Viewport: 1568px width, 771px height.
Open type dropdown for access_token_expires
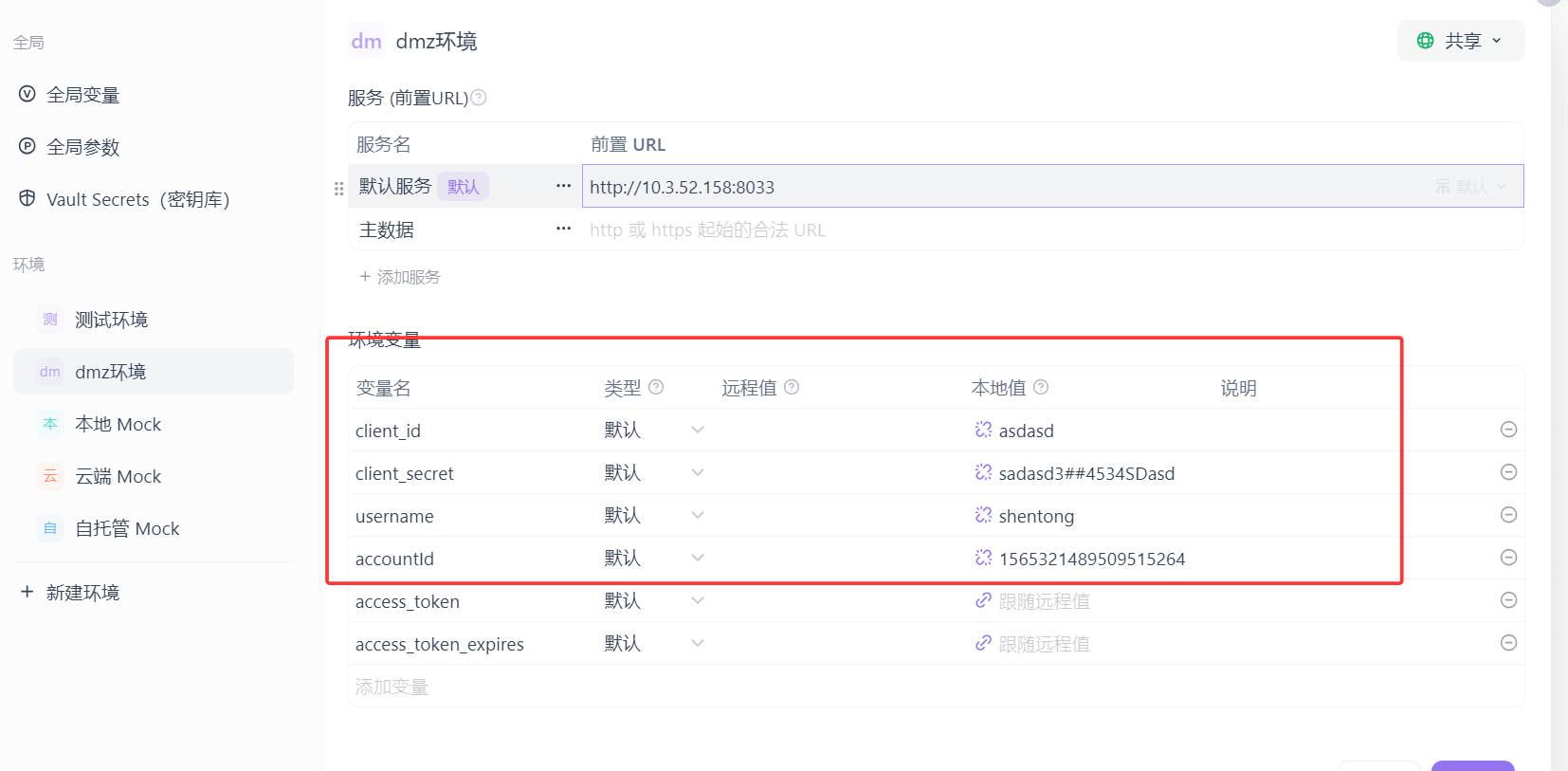point(698,643)
